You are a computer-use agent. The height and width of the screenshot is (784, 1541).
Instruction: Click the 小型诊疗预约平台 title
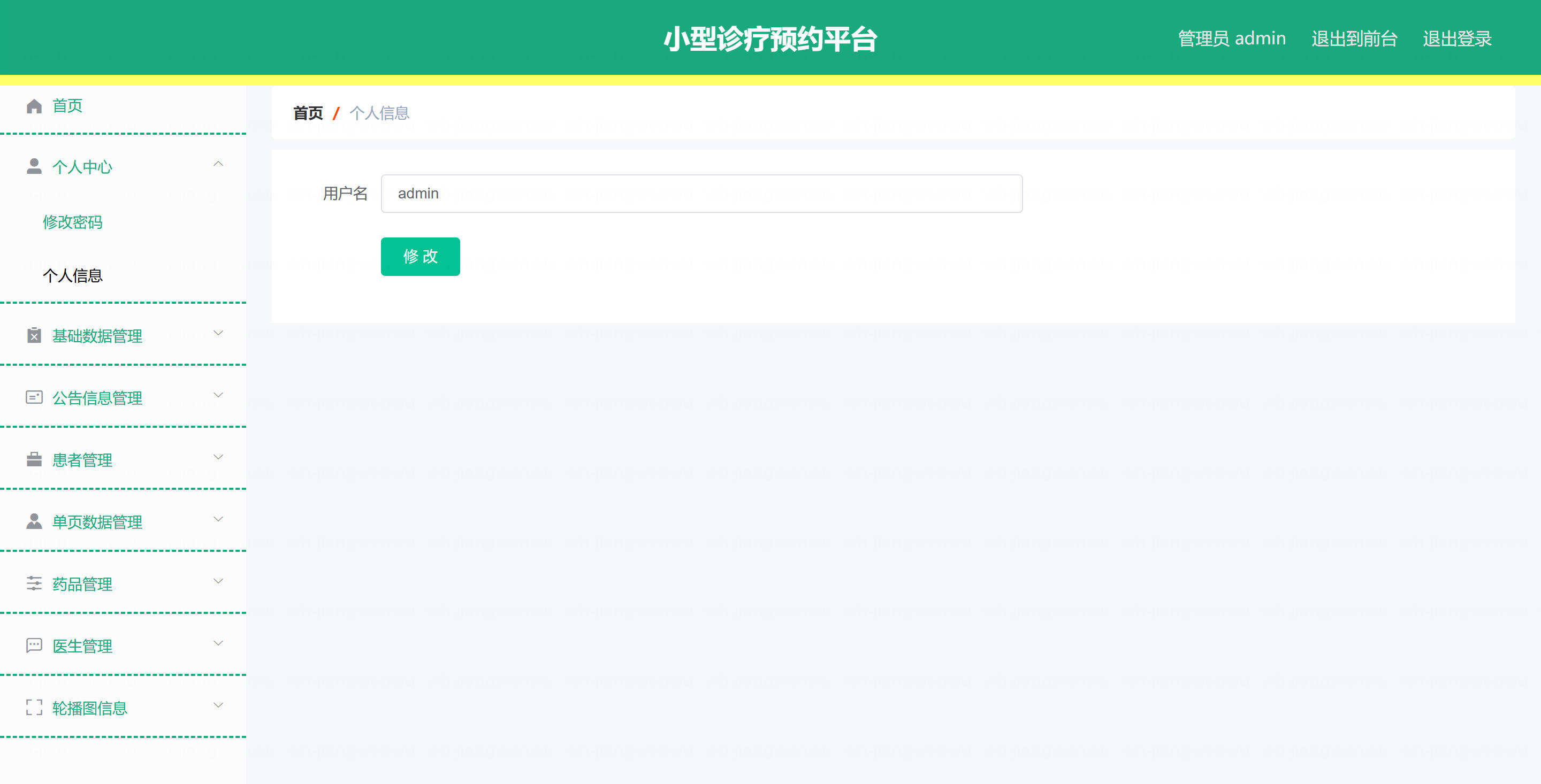coord(771,40)
